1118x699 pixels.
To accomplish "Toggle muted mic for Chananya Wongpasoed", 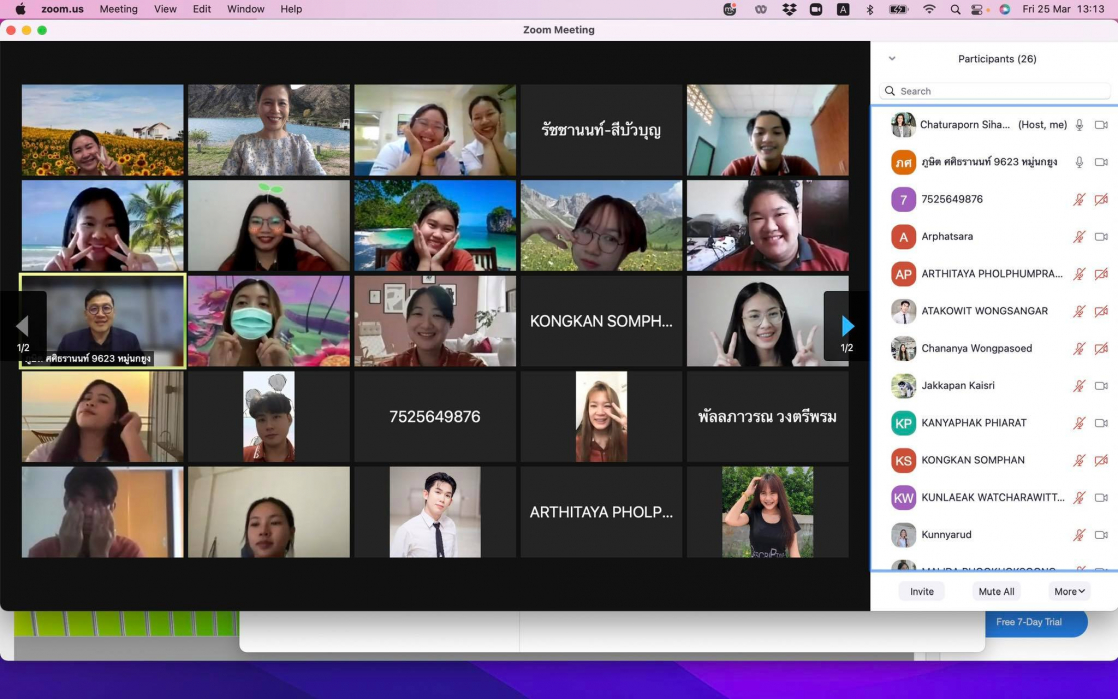I will [x=1079, y=349].
